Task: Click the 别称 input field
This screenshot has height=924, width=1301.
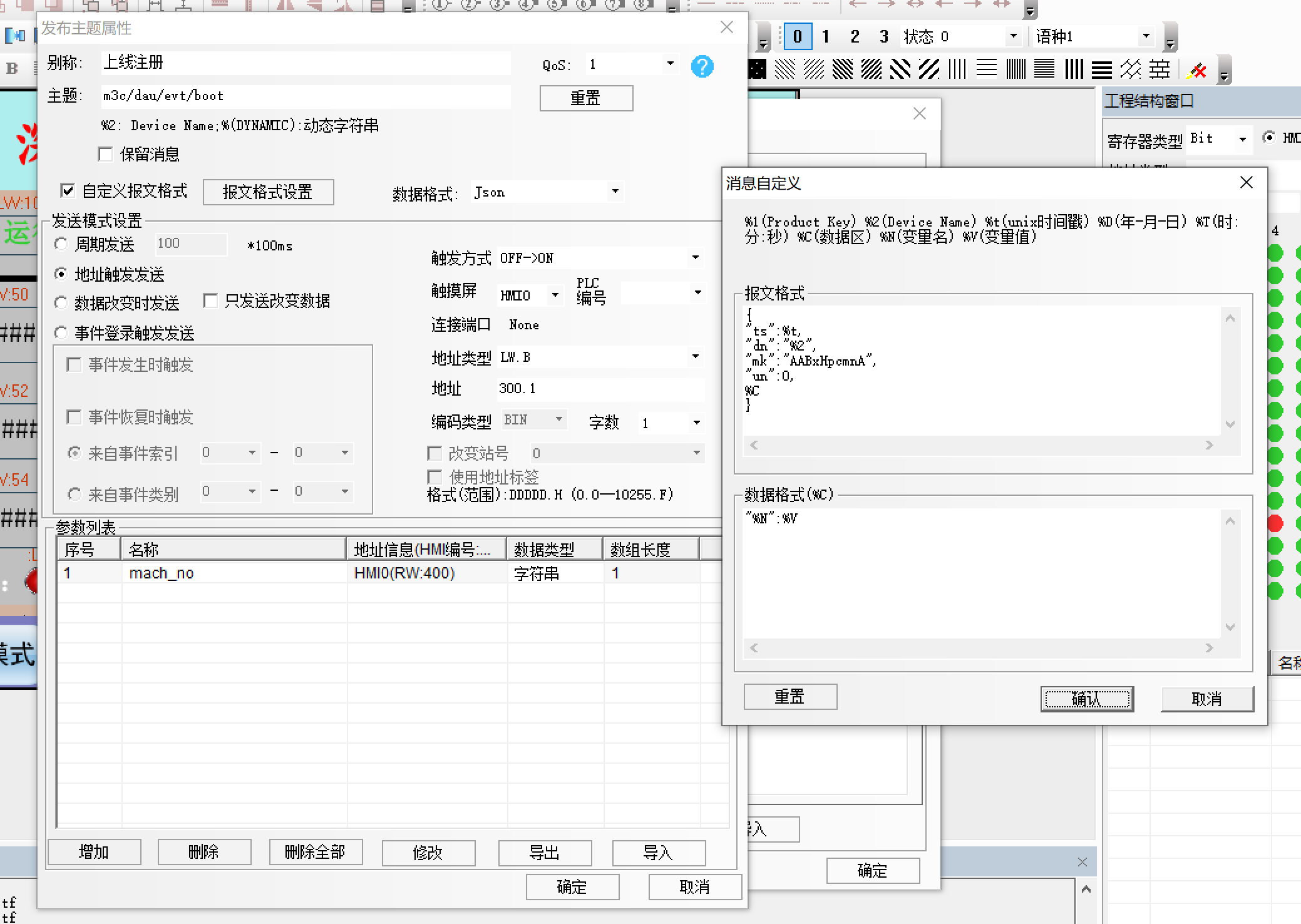Action: (x=306, y=63)
